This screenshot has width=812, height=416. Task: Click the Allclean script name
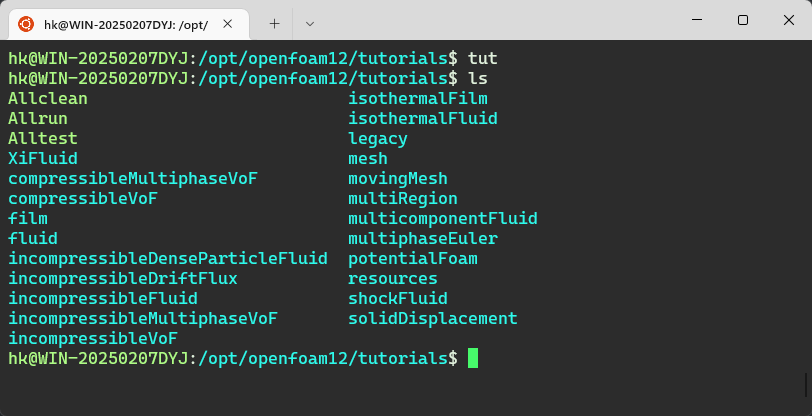pos(48,98)
